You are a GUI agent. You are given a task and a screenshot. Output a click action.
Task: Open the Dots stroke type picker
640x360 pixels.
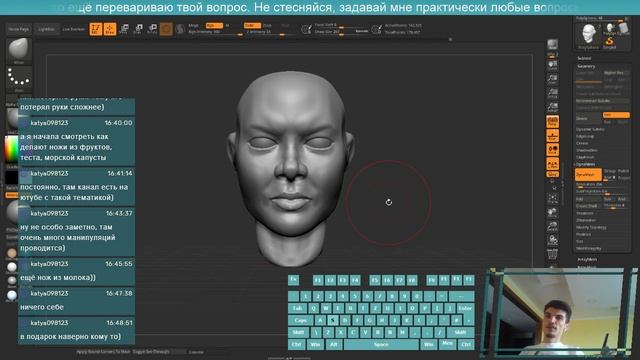pos(19,79)
